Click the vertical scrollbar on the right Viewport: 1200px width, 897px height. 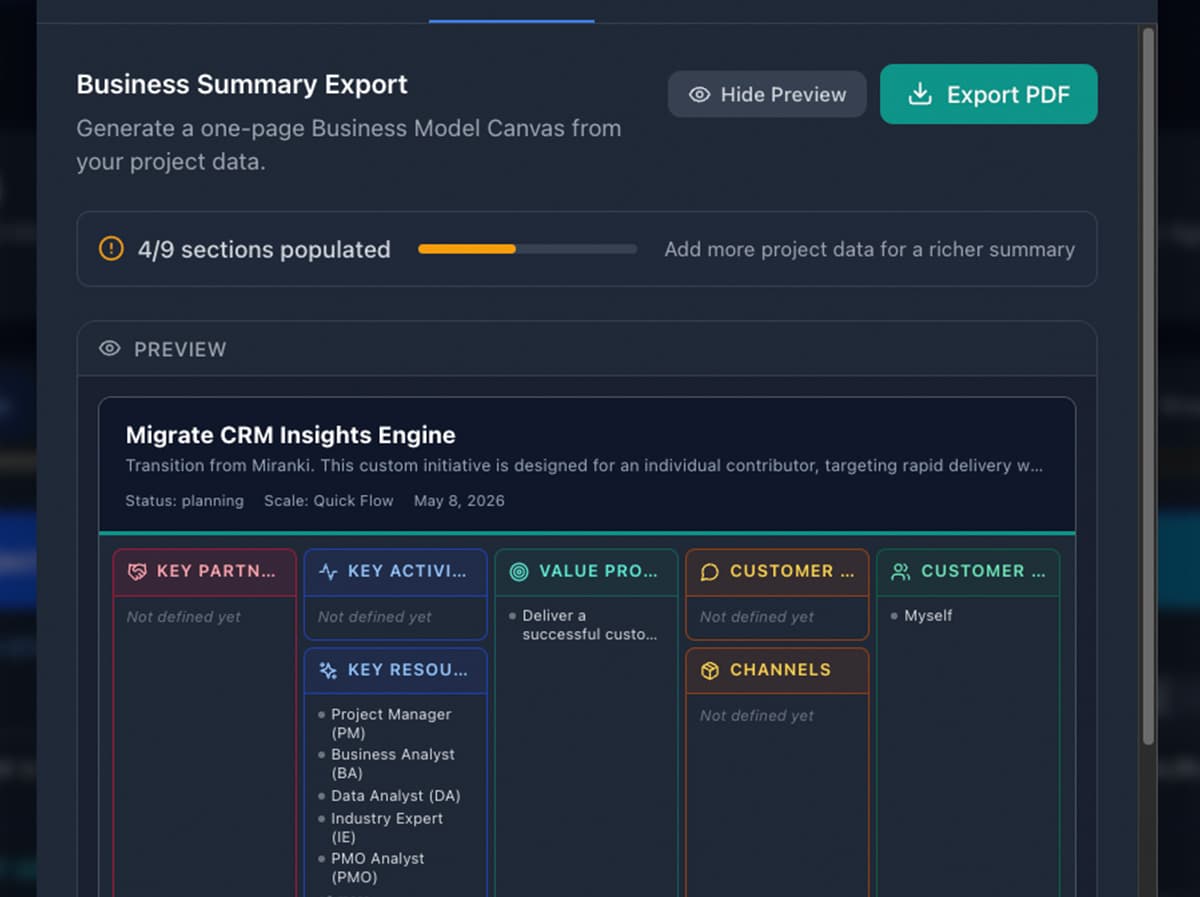1148,385
